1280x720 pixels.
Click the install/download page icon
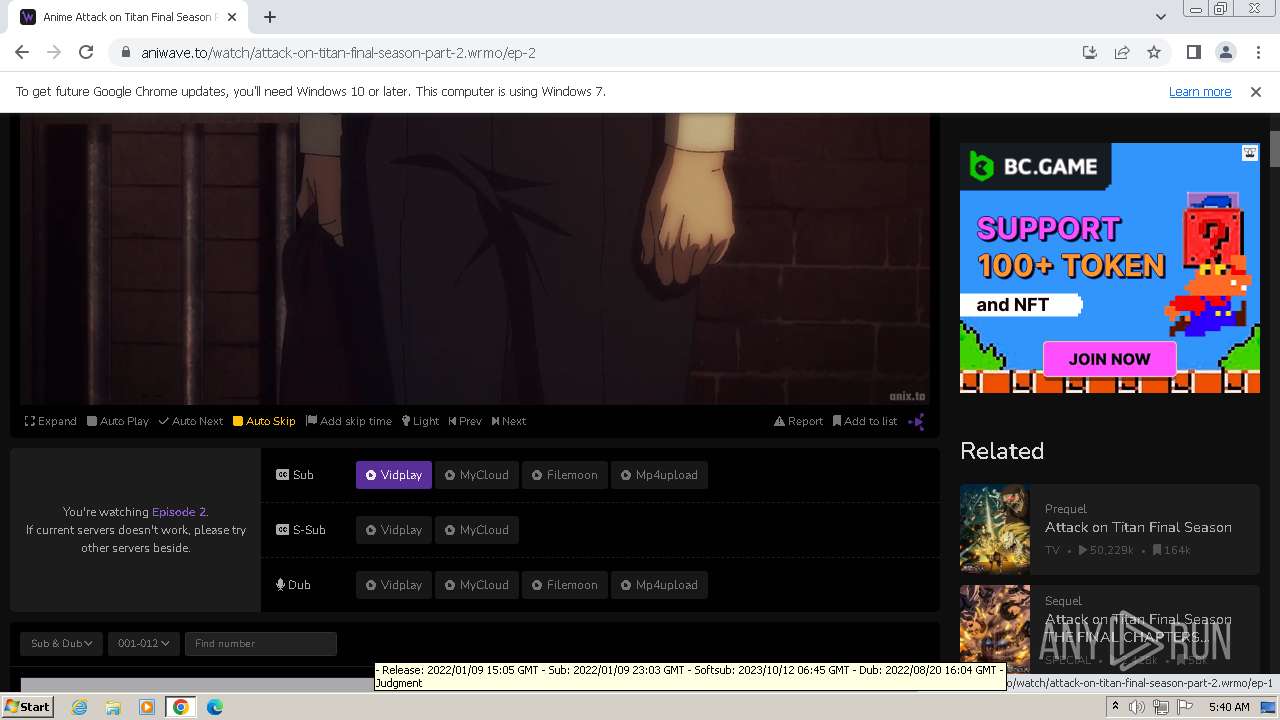[x=1090, y=53]
